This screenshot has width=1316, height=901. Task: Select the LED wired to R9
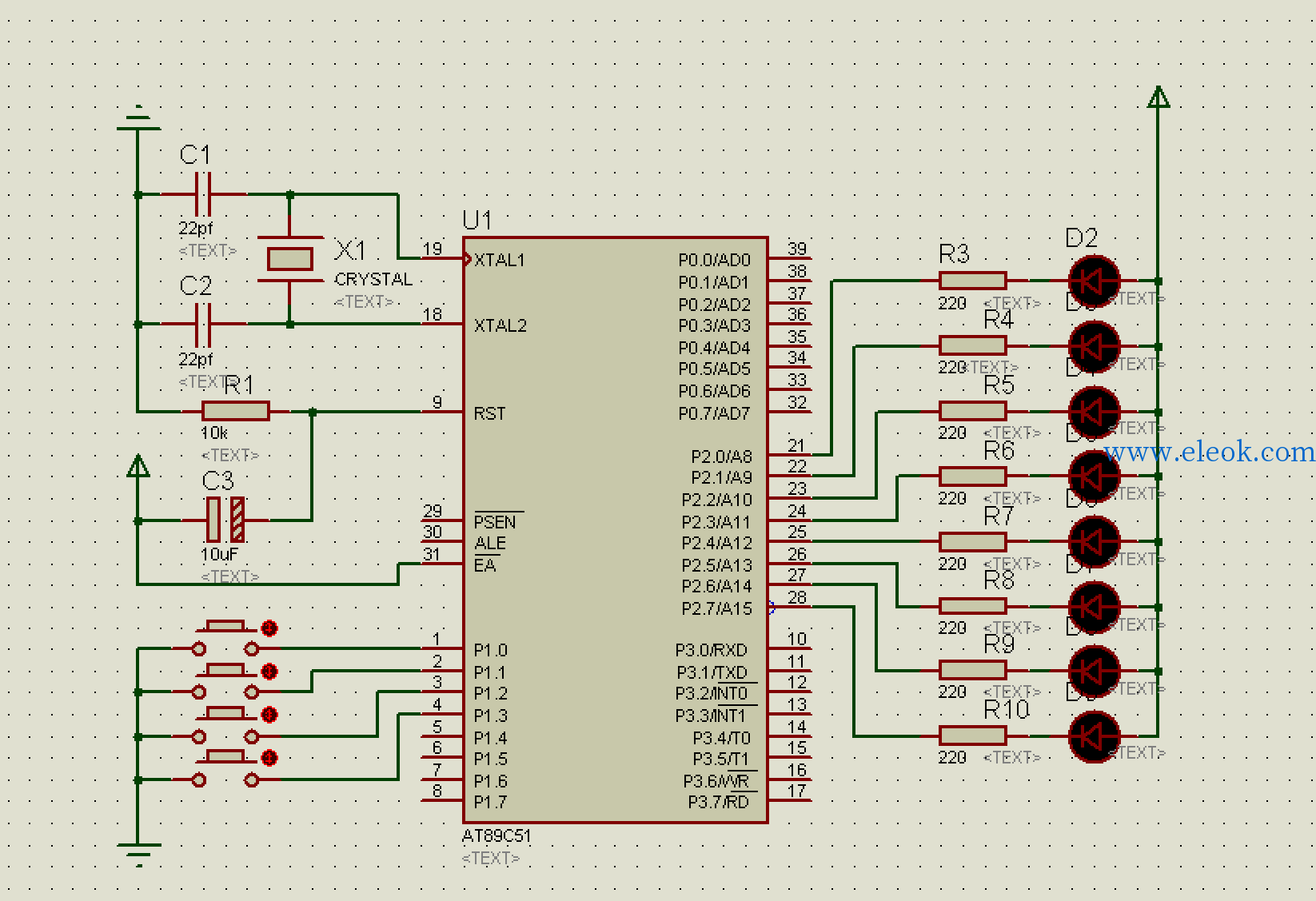click(1094, 671)
